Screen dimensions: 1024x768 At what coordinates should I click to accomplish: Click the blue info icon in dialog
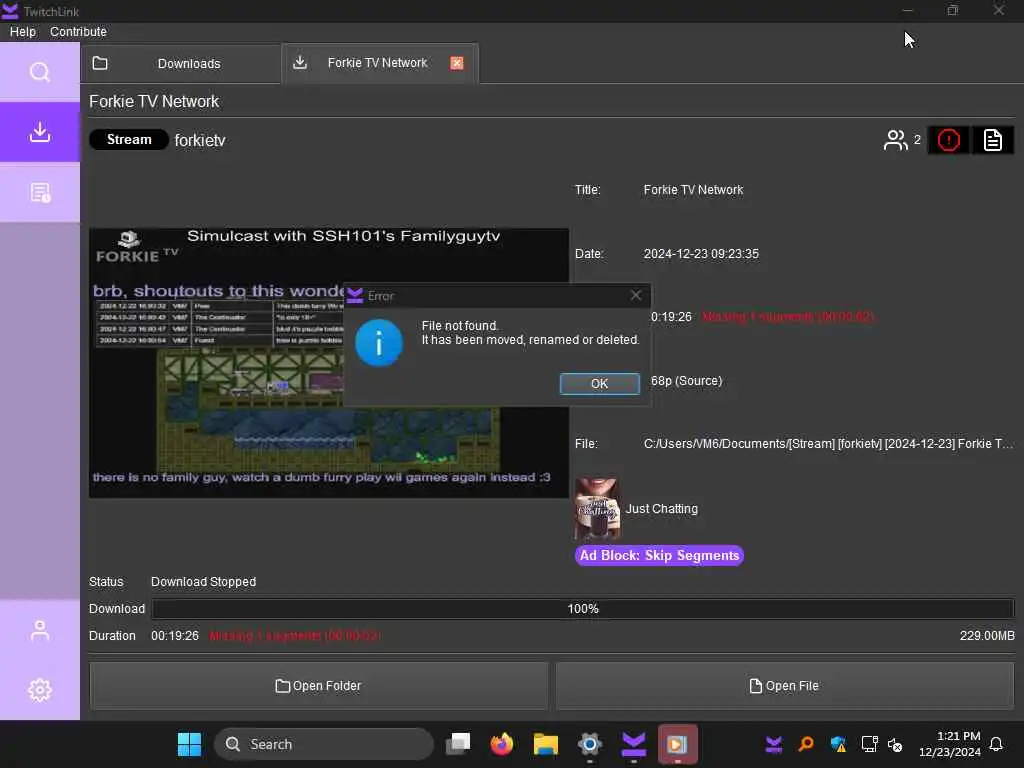379,343
